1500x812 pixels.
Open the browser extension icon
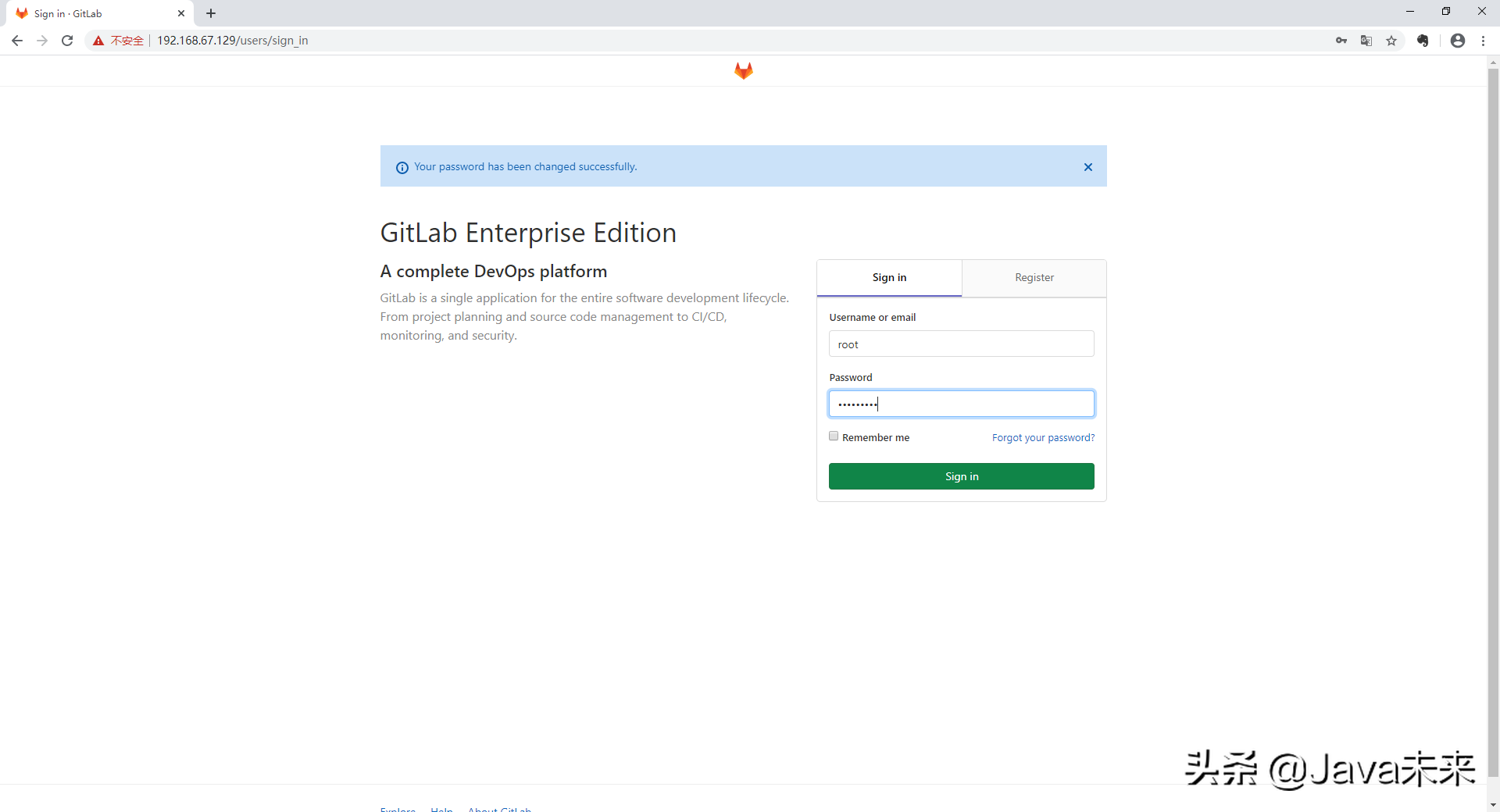[x=1423, y=41]
